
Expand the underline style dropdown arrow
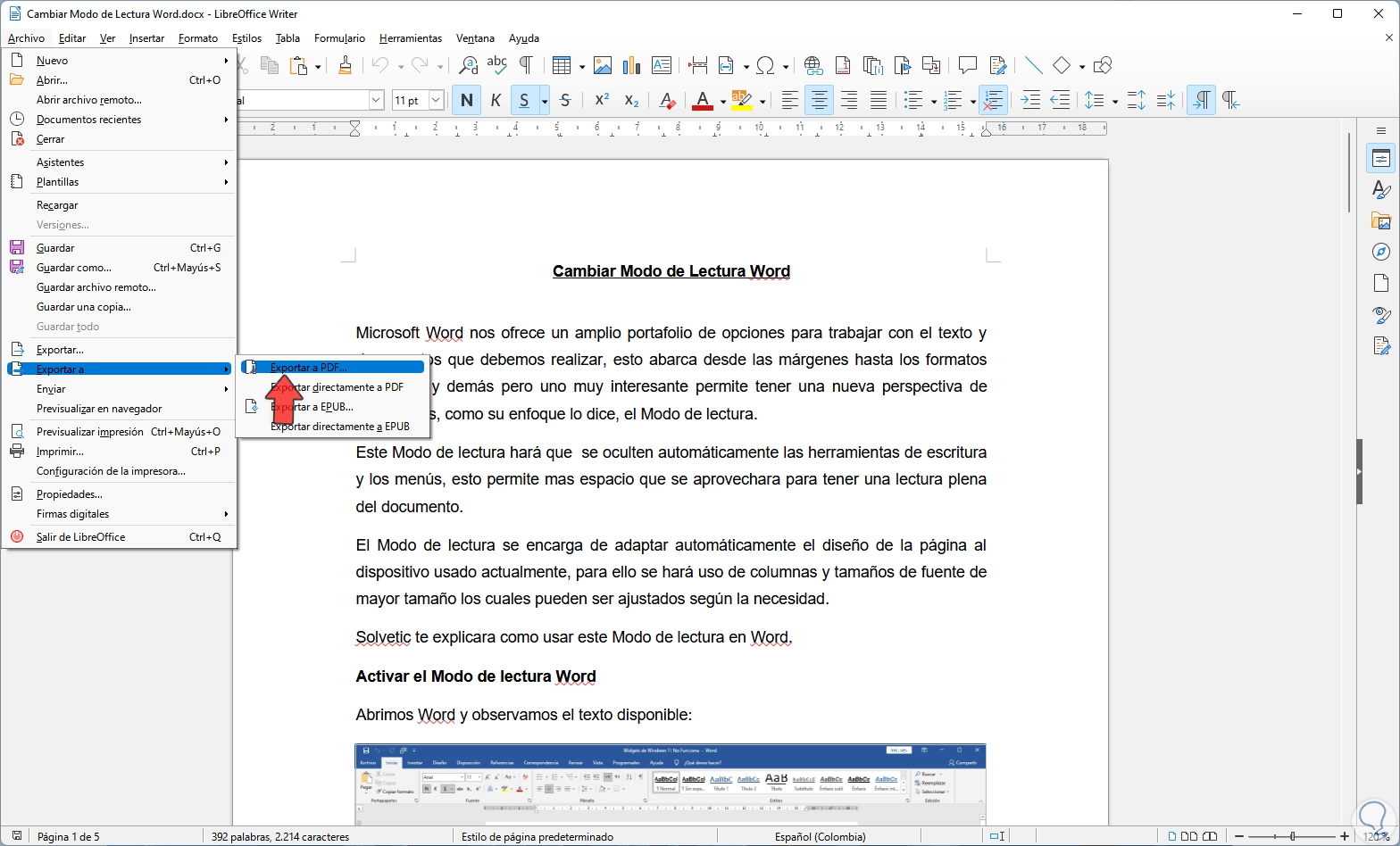point(544,101)
